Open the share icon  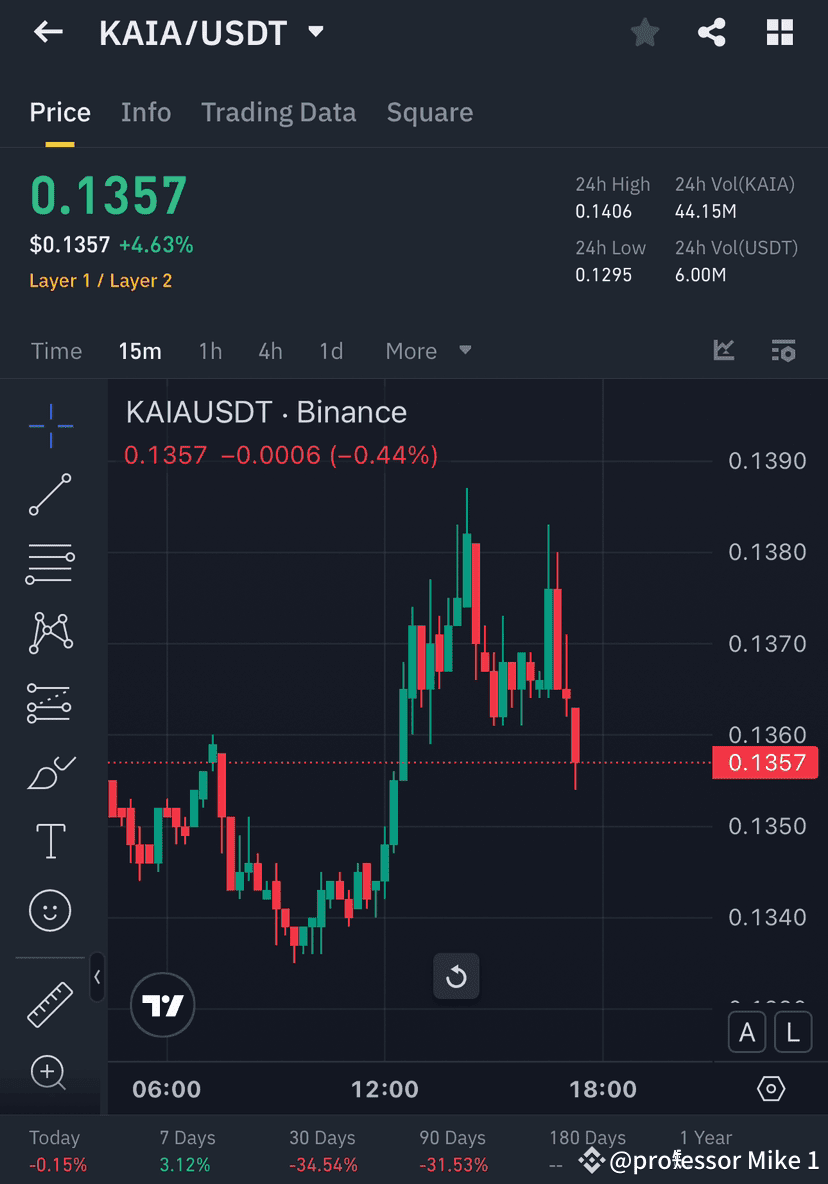(712, 32)
